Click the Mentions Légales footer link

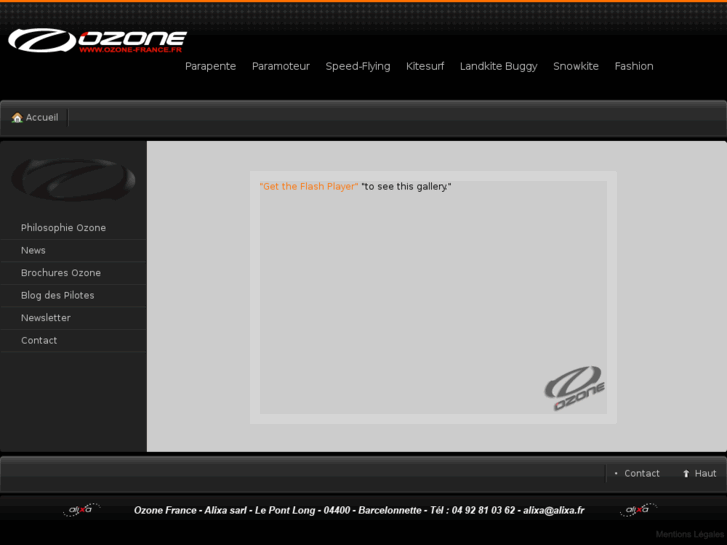690,534
